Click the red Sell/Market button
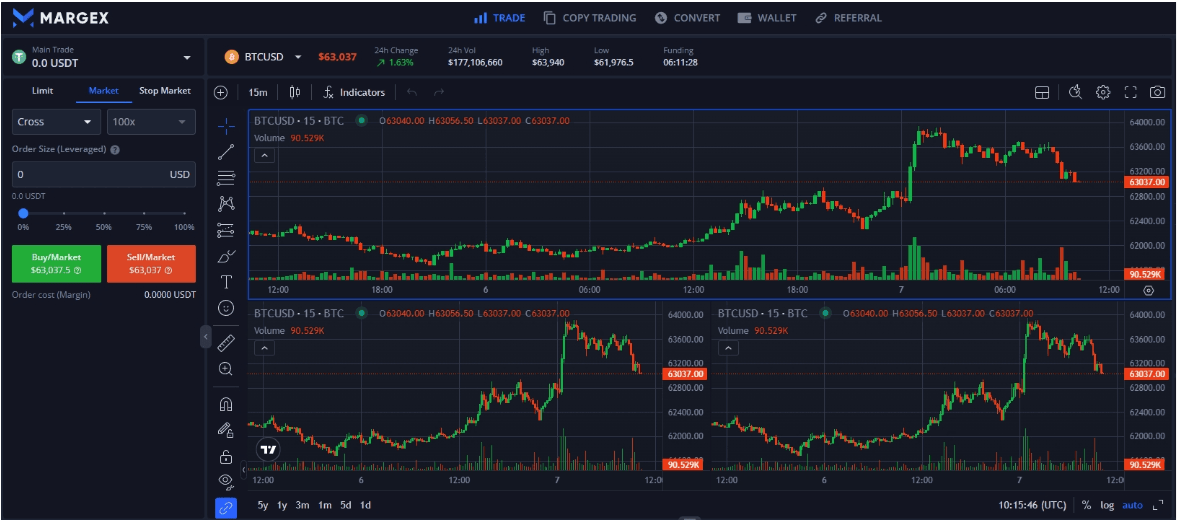 pyautogui.click(x=151, y=264)
